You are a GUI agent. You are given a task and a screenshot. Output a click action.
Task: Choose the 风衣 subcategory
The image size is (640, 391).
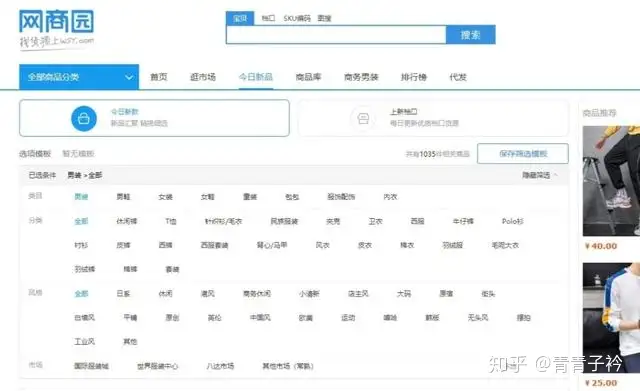pyautogui.click(x=322, y=245)
